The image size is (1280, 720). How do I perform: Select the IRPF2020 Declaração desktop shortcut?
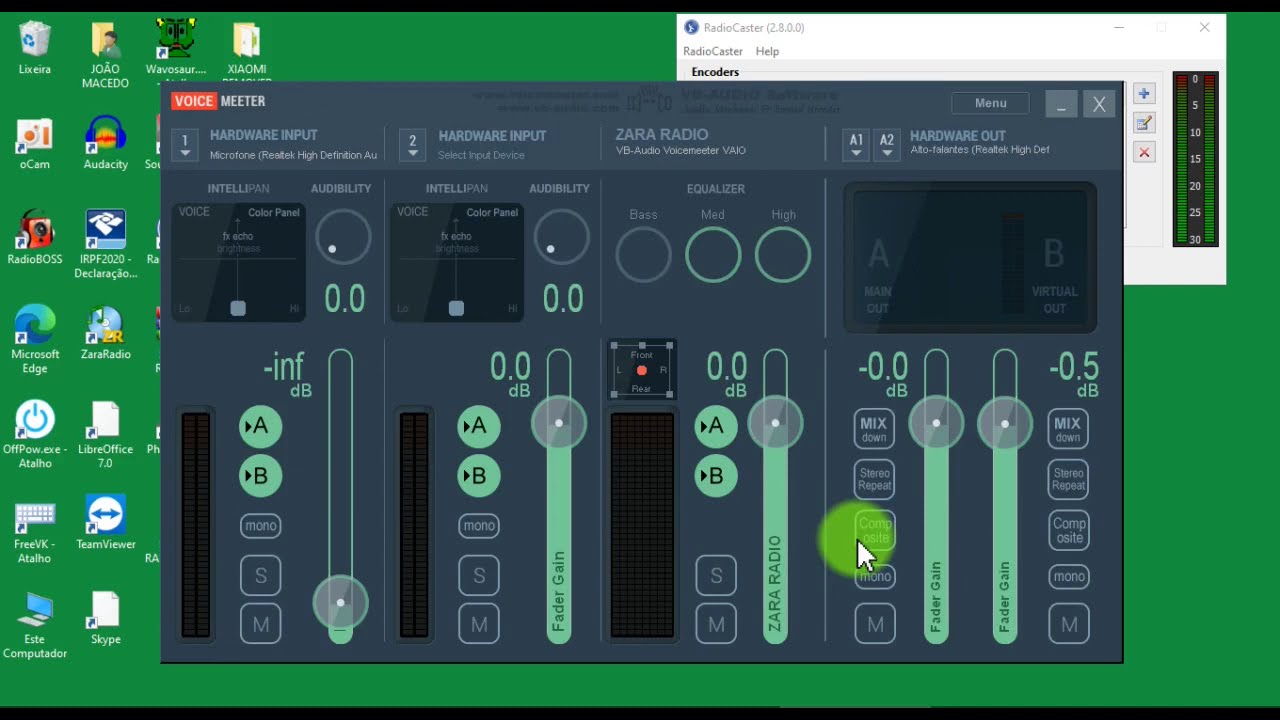105,245
